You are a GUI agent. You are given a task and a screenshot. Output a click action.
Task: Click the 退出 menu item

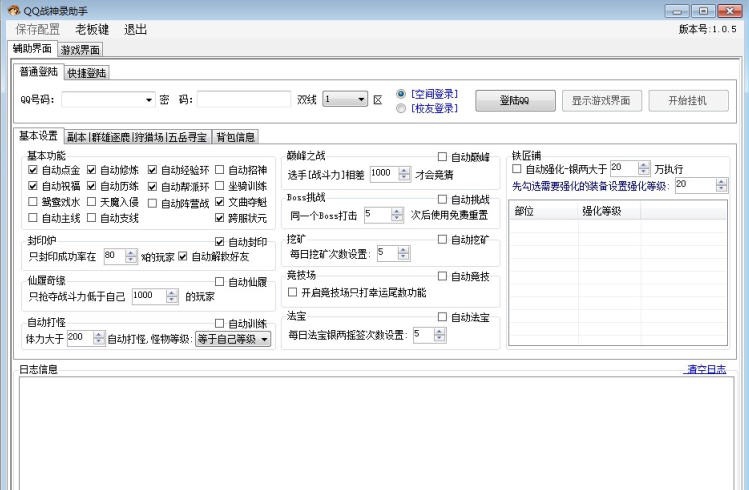[135, 30]
